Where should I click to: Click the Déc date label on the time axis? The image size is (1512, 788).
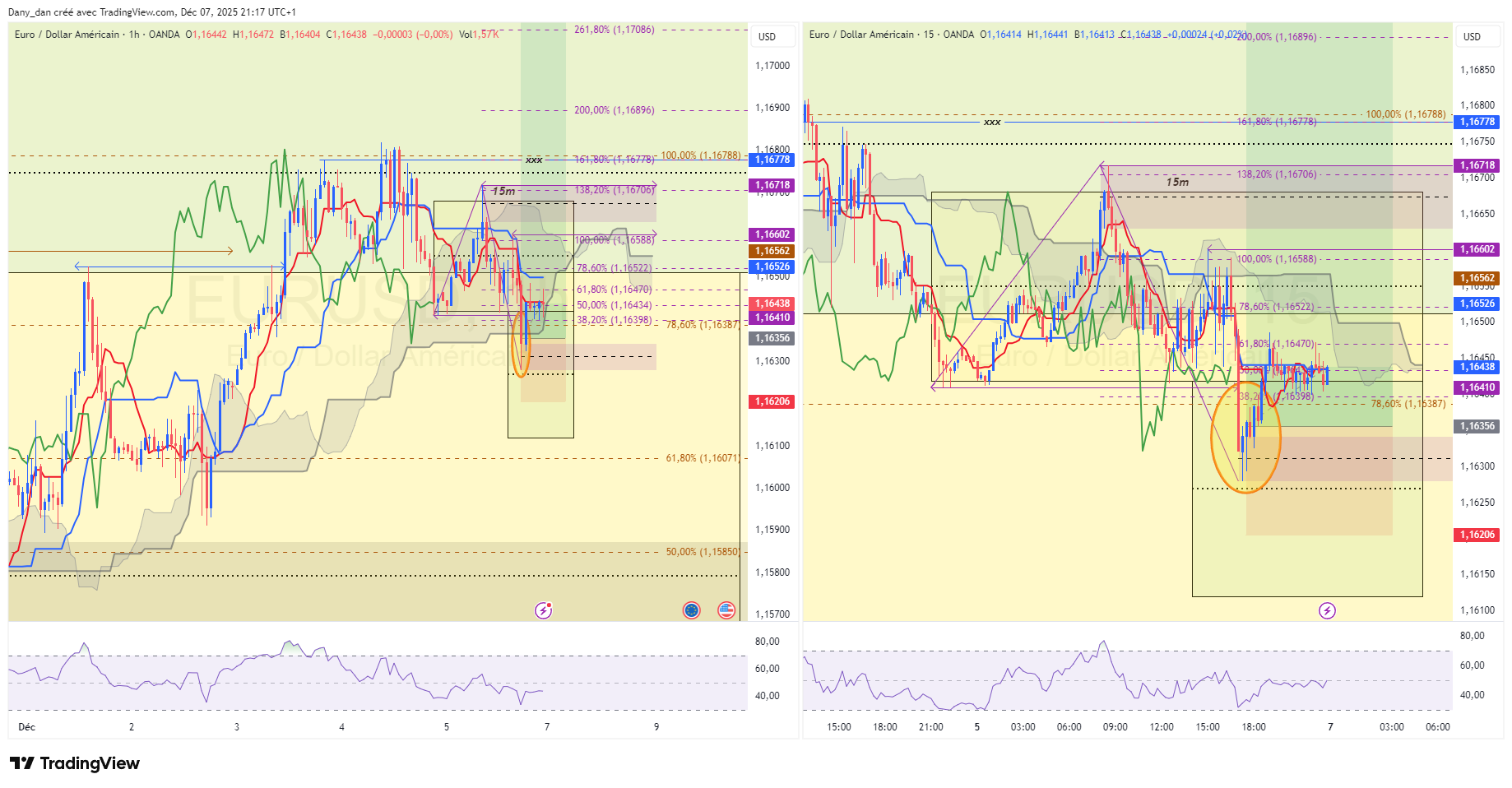pyautogui.click(x=26, y=727)
